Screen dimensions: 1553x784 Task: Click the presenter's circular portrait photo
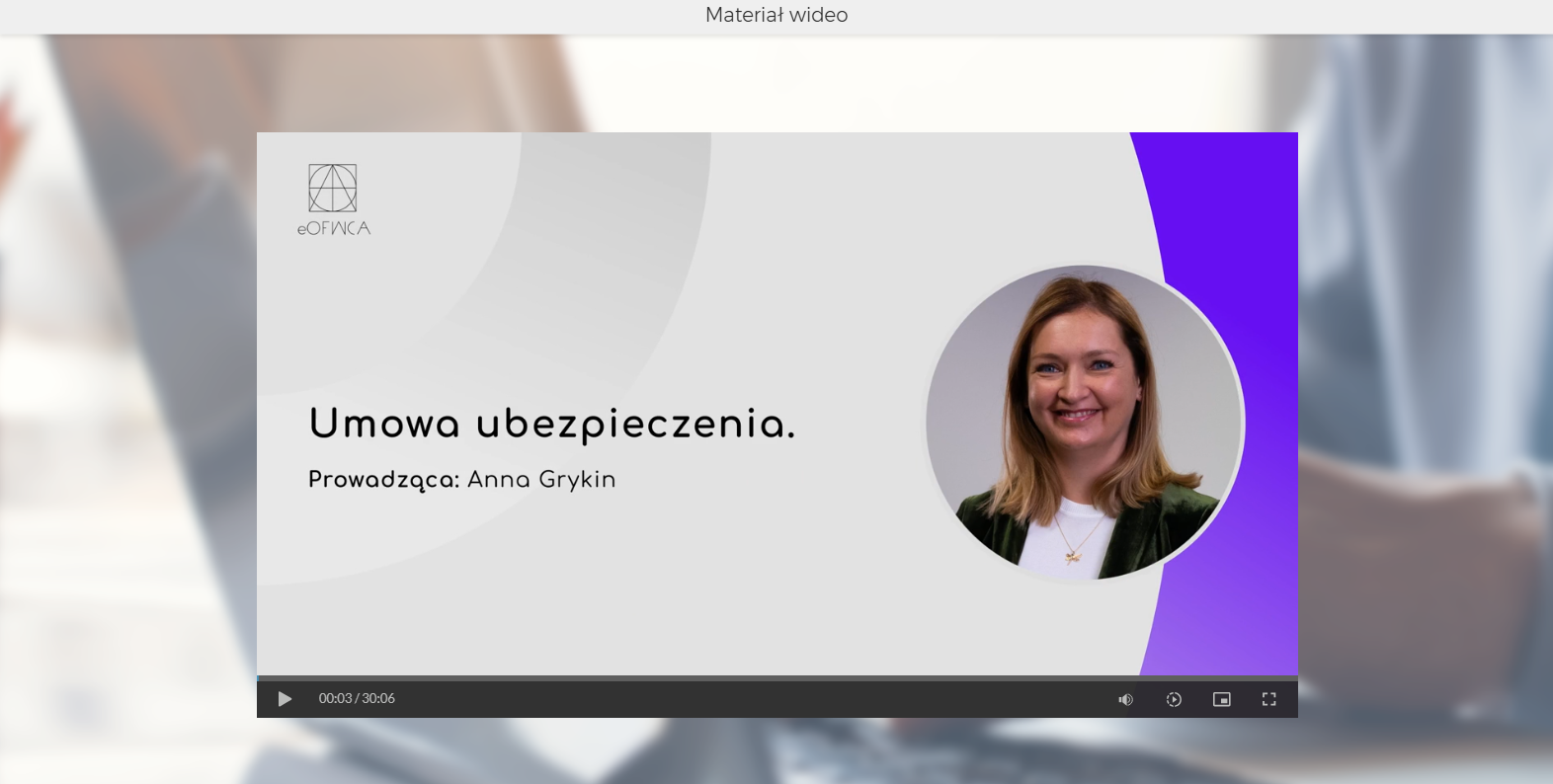tap(1084, 423)
